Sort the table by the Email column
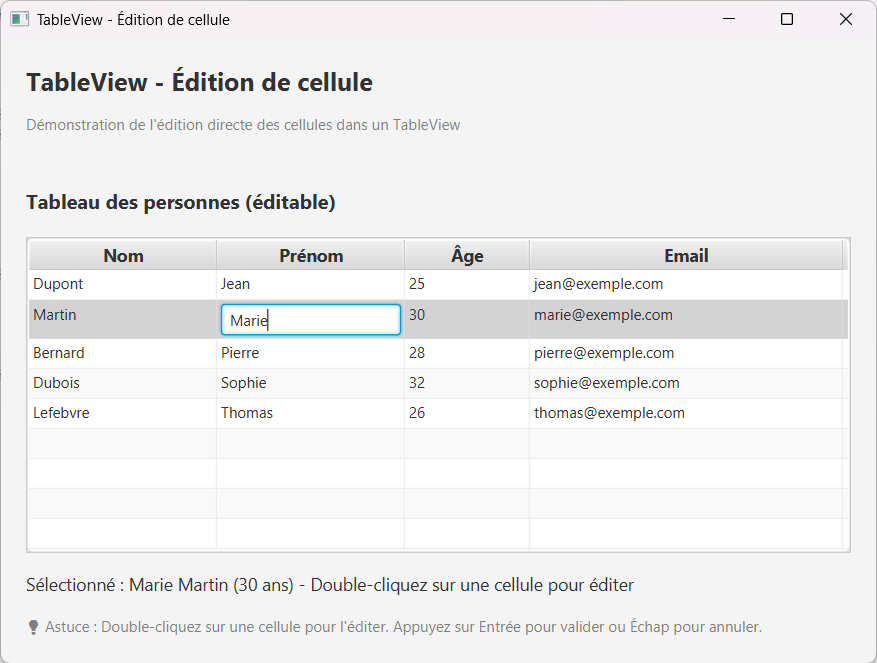Image resolution: width=877 pixels, height=663 pixels. pyautogui.click(x=686, y=255)
